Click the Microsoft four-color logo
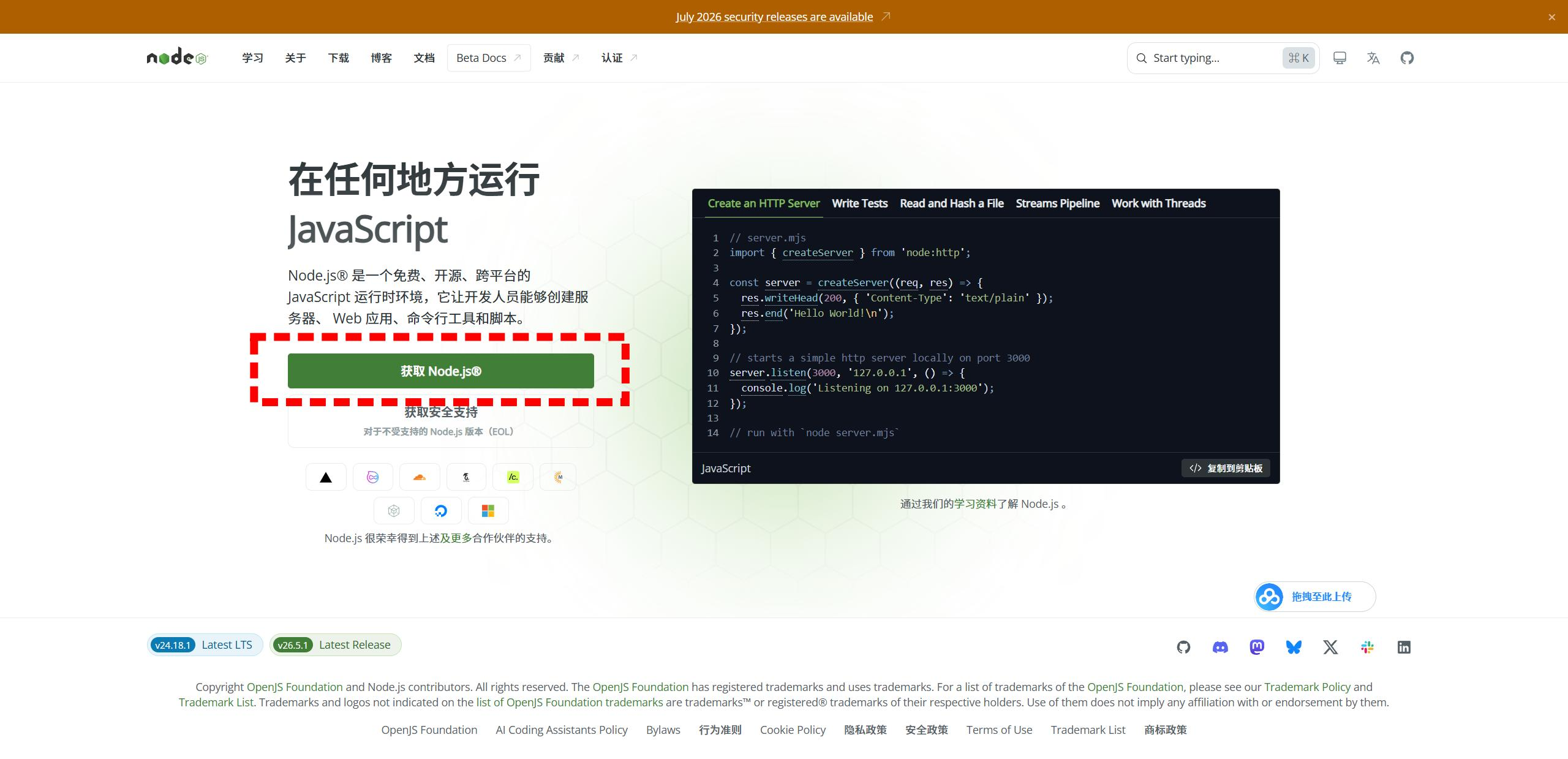 coord(488,511)
